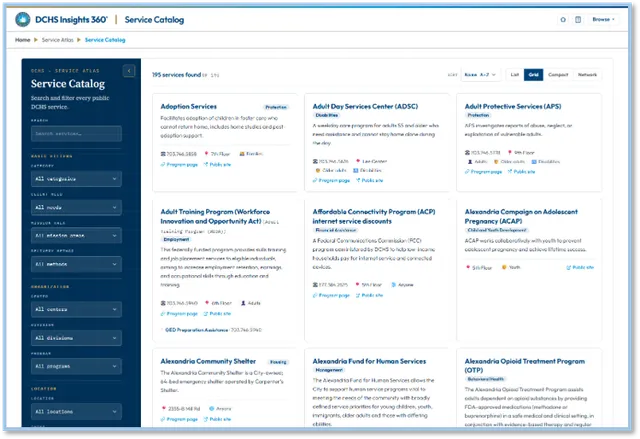Open Public site for Adult Protective Services

click(x=521, y=172)
